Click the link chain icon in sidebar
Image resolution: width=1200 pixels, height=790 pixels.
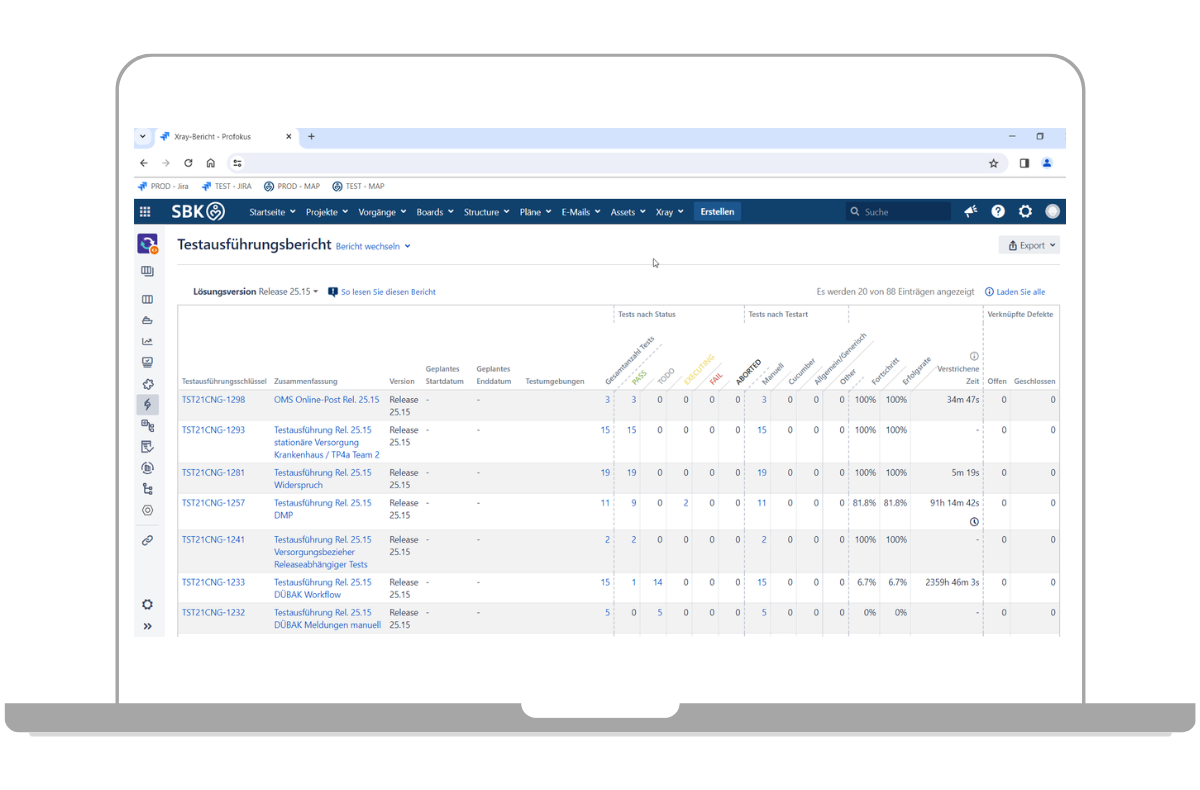[148, 540]
